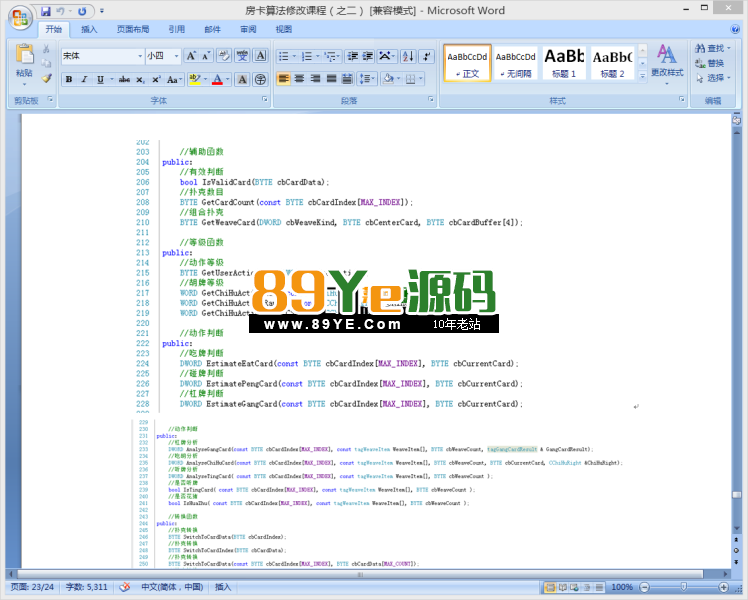Viewport: 748px width, 600px height.
Task: Open the font dialog launcher in 字体 group
Action: coord(265,99)
